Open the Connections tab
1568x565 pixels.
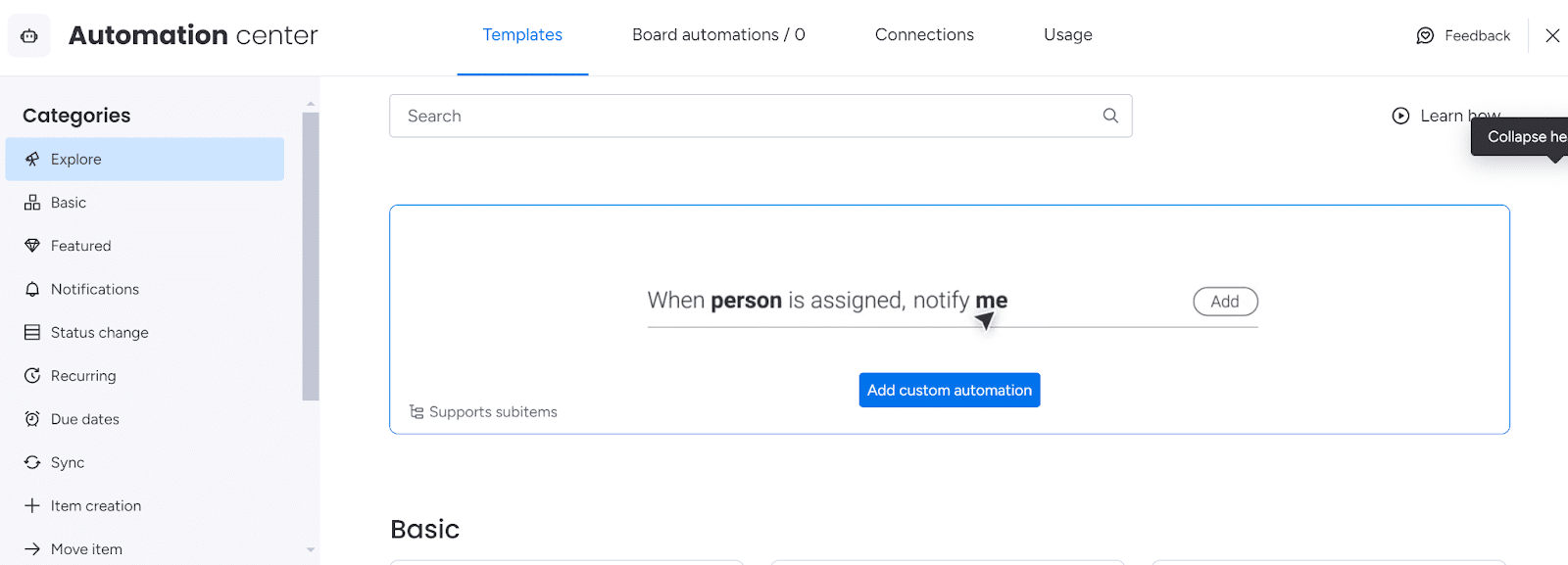tap(924, 35)
